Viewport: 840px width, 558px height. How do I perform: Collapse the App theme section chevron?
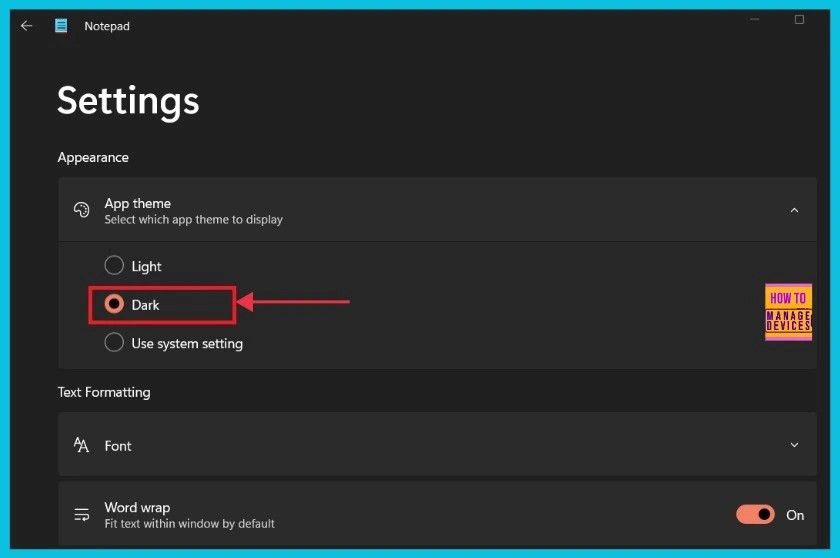tap(794, 210)
